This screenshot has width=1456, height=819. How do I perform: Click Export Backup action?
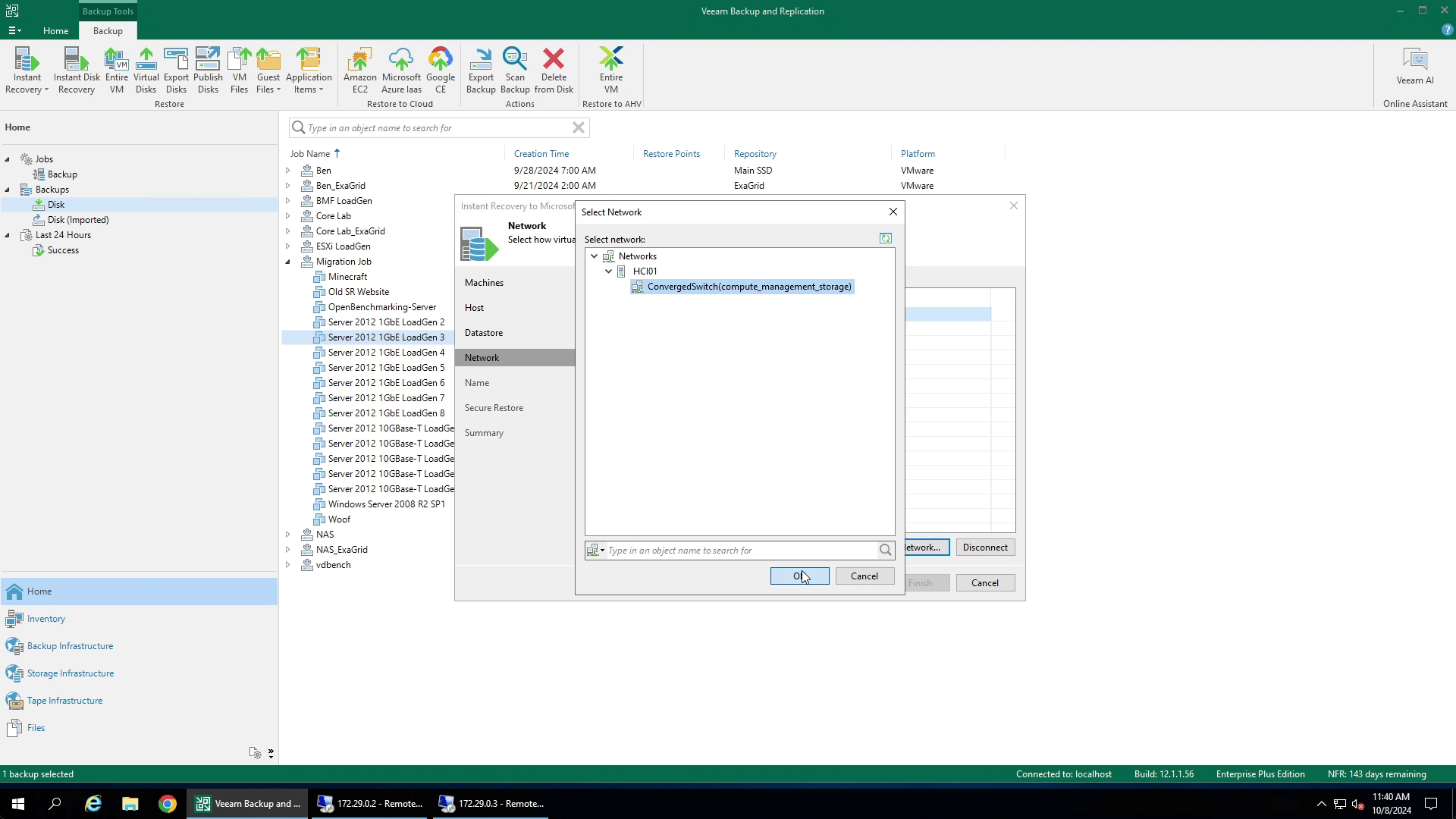coord(481,70)
